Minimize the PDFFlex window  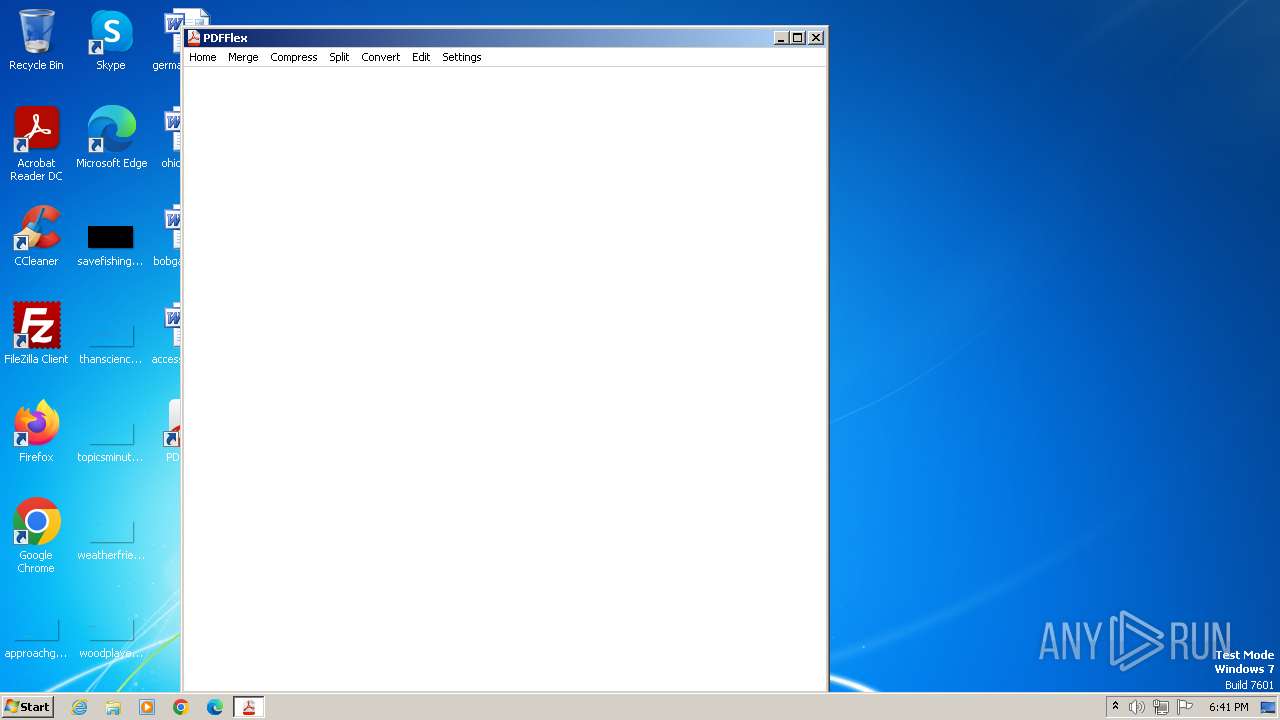[780, 38]
